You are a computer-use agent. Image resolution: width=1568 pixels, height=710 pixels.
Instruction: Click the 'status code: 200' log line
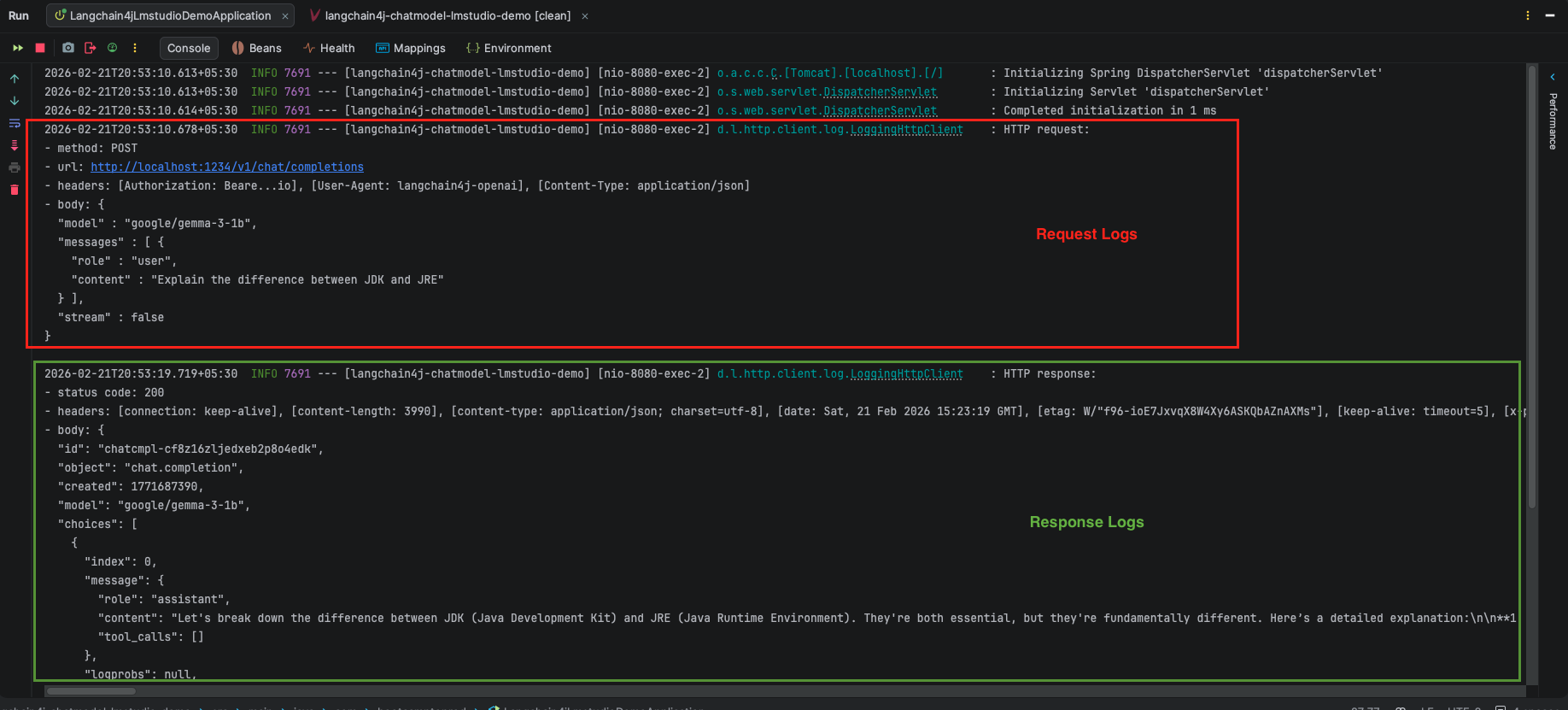(104, 392)
